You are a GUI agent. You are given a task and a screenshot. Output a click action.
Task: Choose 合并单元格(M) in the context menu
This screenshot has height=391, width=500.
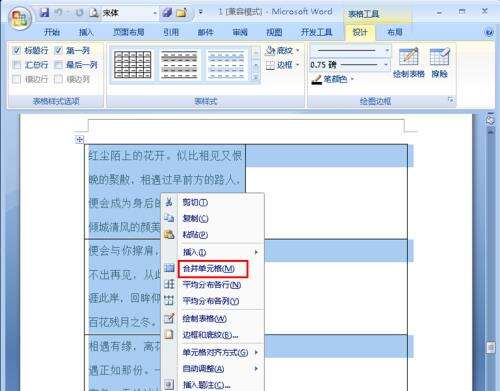tap(213, 269)
